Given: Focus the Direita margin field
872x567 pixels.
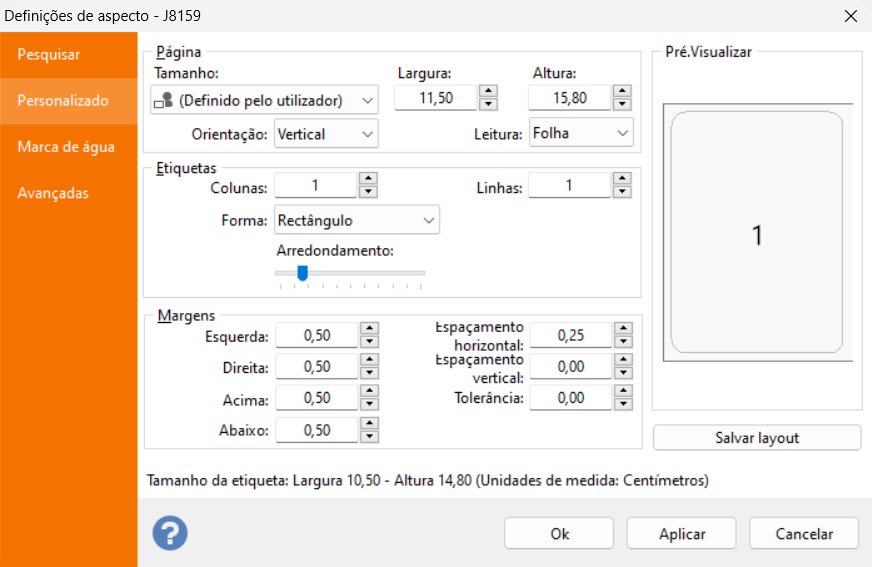Looking at the screenshot, I should point(317,366).
